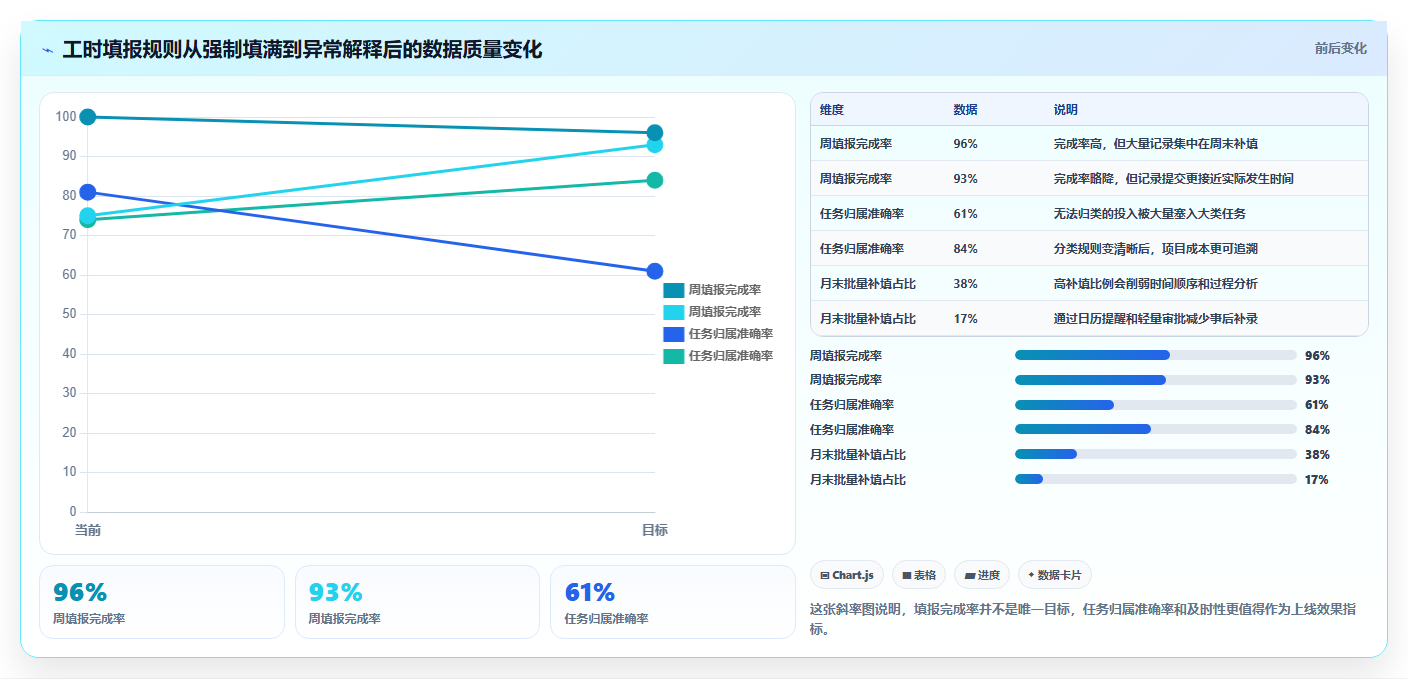1408x679 pixels.
Task: Select table row 完成率略降,但记录提交更接近实际发生时间
Action: [x=1089, y=179]
